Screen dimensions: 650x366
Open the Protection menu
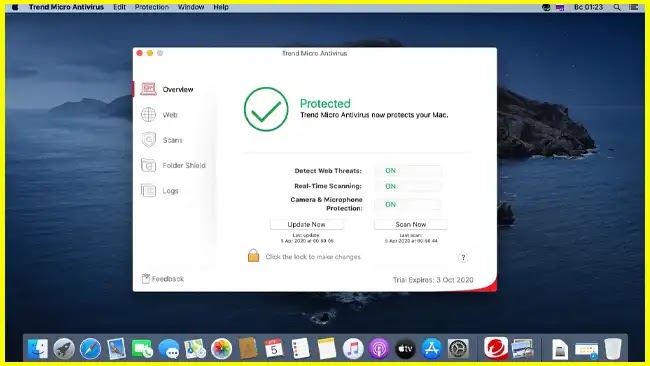point(152,7)
